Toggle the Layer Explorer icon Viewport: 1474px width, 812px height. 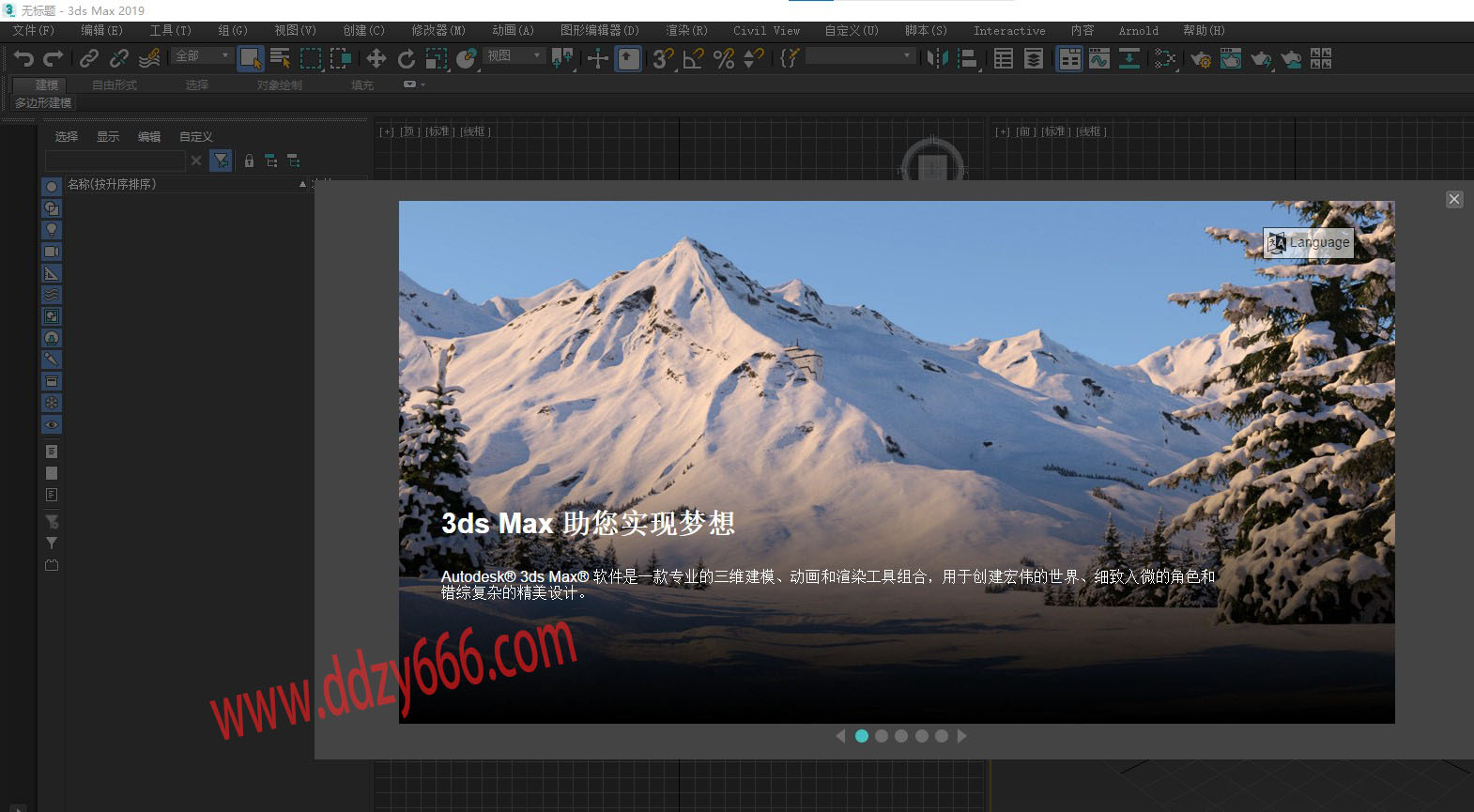pyautogui.click(x=1034, y=59)
